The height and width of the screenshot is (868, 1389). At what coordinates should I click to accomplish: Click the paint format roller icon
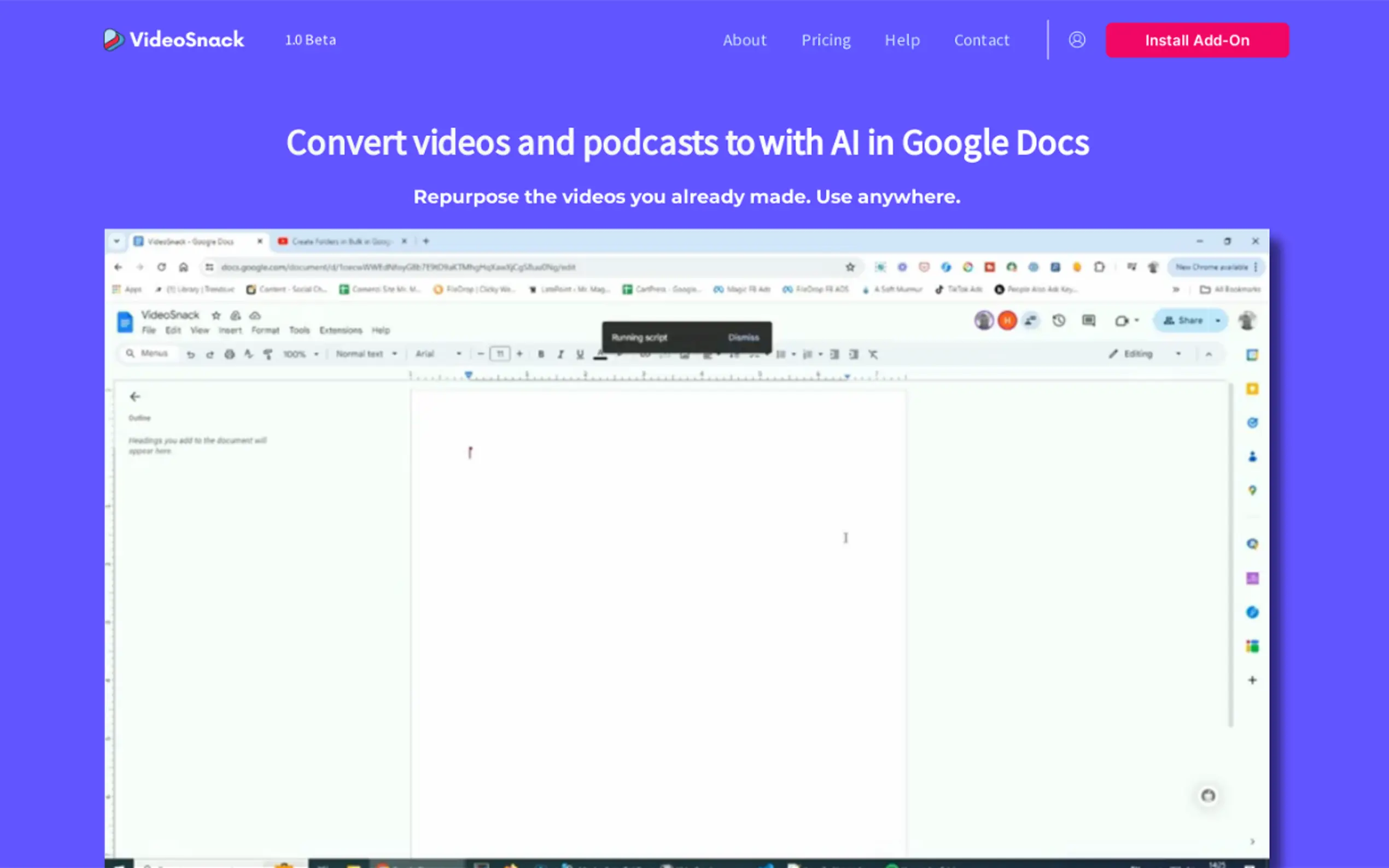point(267,354)
